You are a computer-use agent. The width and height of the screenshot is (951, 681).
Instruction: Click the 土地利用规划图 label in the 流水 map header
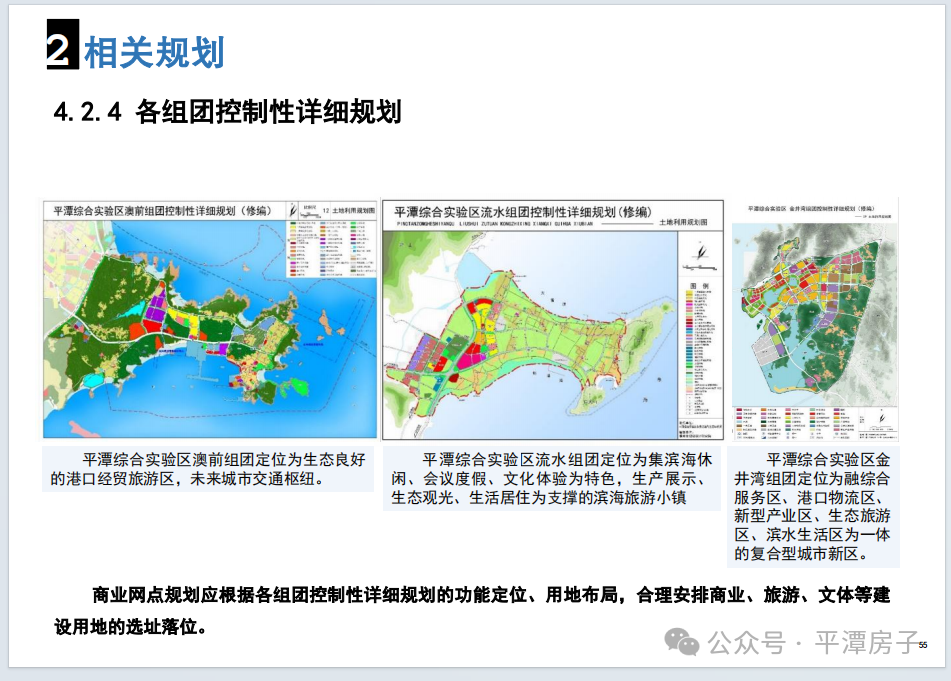[683, 223]
